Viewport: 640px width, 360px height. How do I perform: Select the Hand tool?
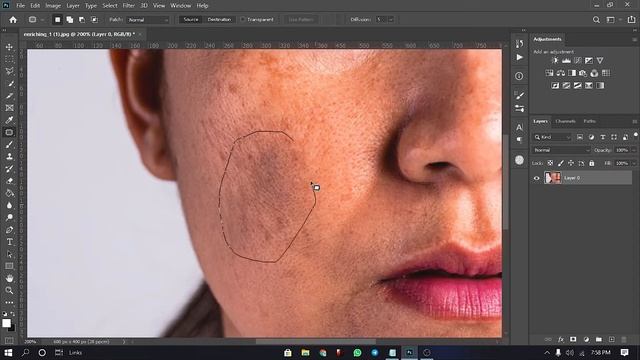pos(9,278)
